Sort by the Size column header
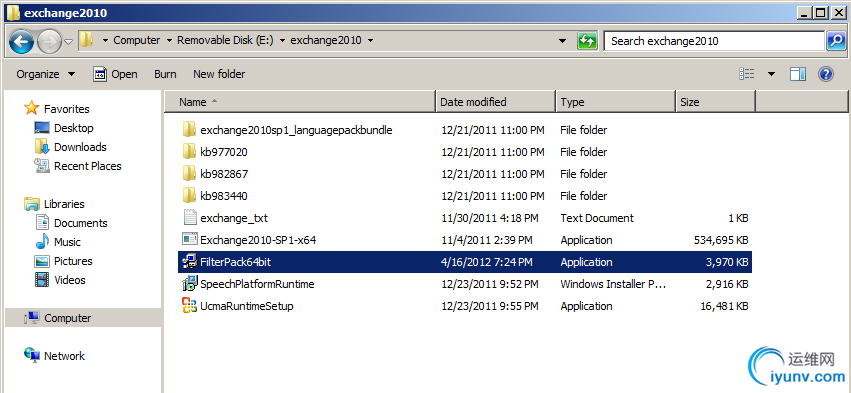Viewport: 851px width, 393px height. pyautogui.click(x=715, y=102)
